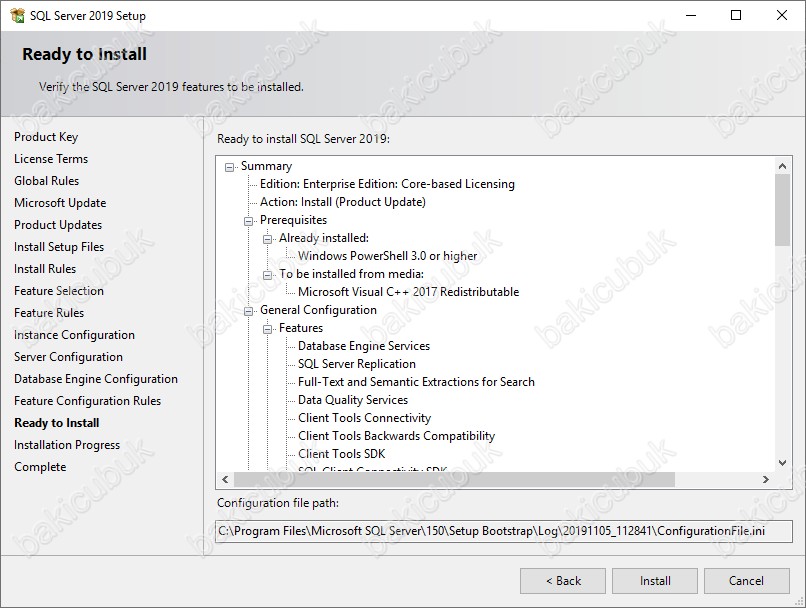Close the SQL Server Setup window
This screenshot has height=608, width=806.
click(782, 15)
